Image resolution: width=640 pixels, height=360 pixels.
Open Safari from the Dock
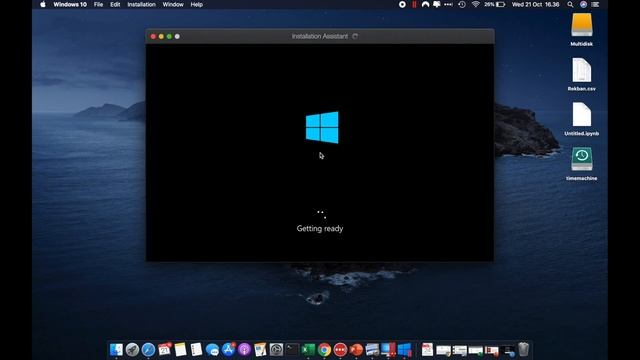pos(148,350)
